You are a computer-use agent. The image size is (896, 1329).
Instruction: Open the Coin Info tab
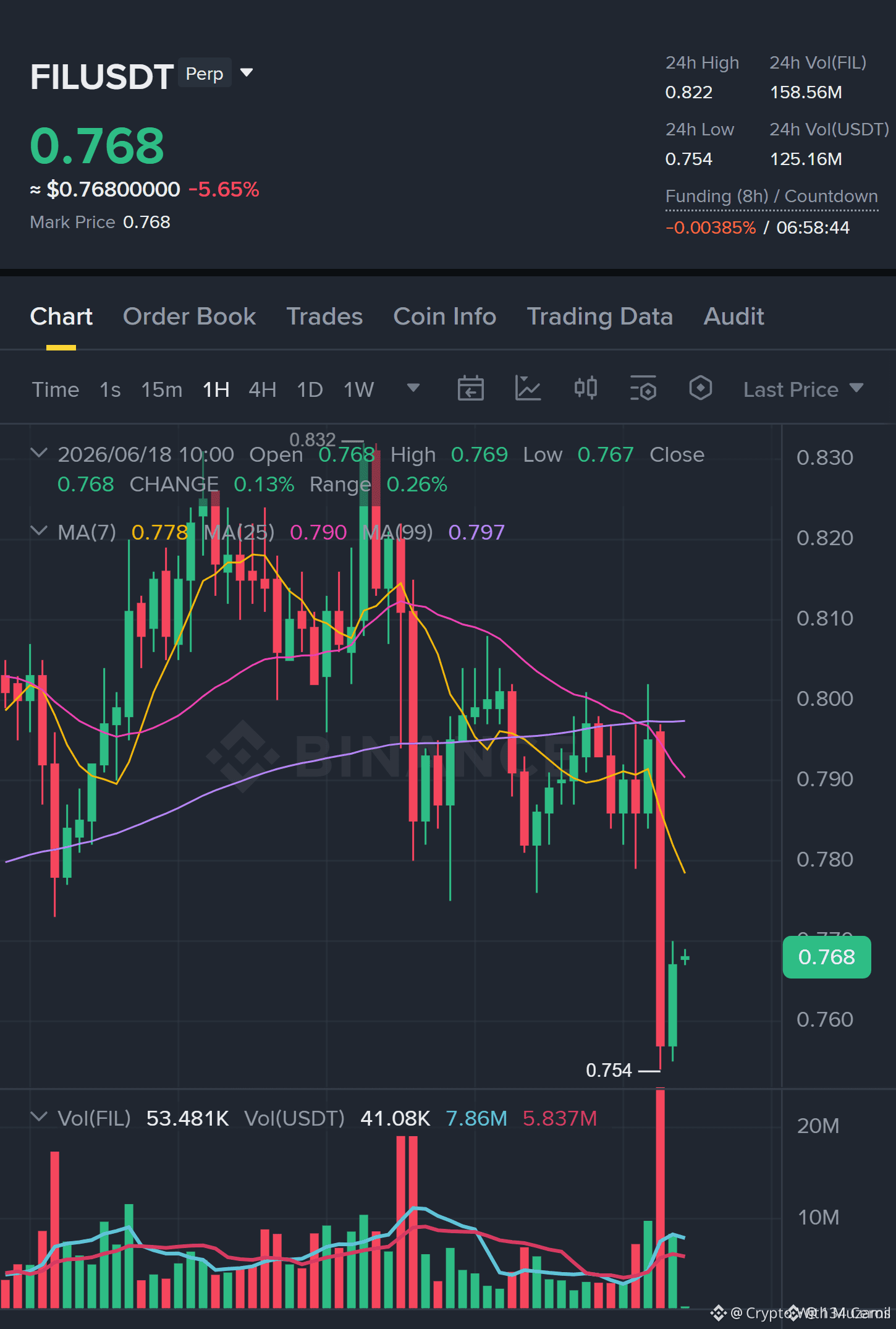click(445, 316)
